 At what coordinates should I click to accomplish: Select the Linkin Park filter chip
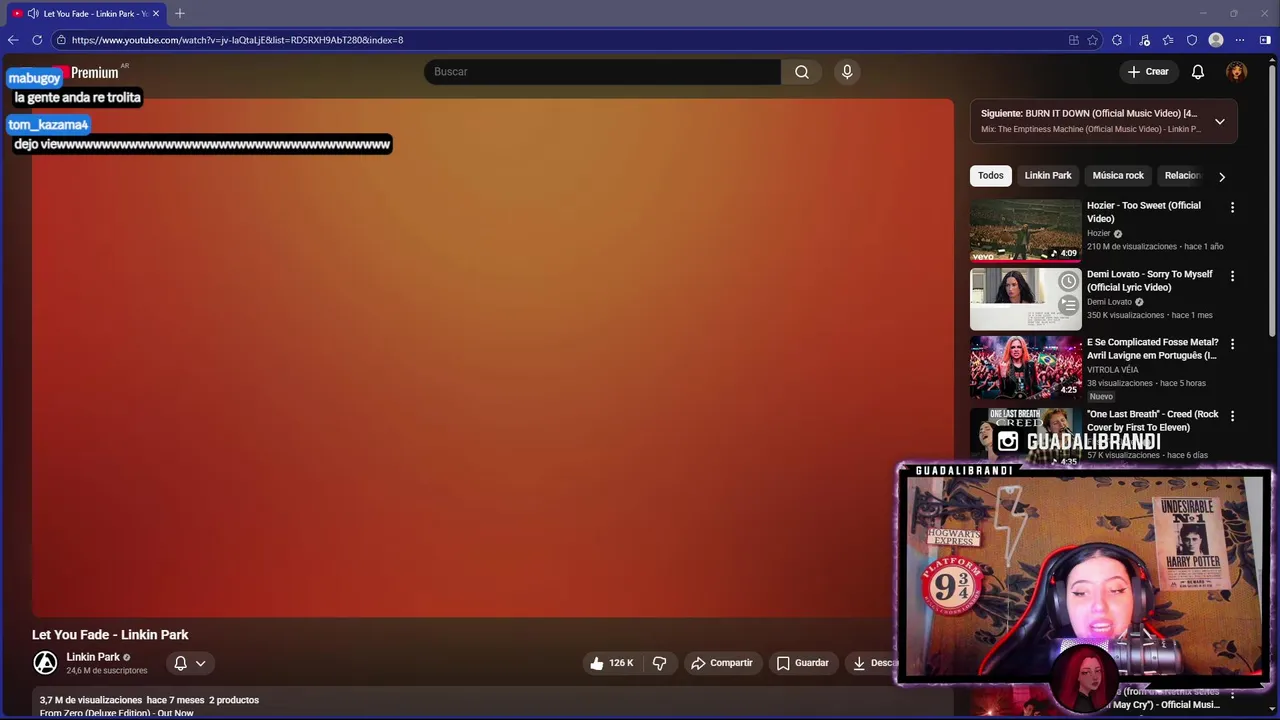[1048, 176]
